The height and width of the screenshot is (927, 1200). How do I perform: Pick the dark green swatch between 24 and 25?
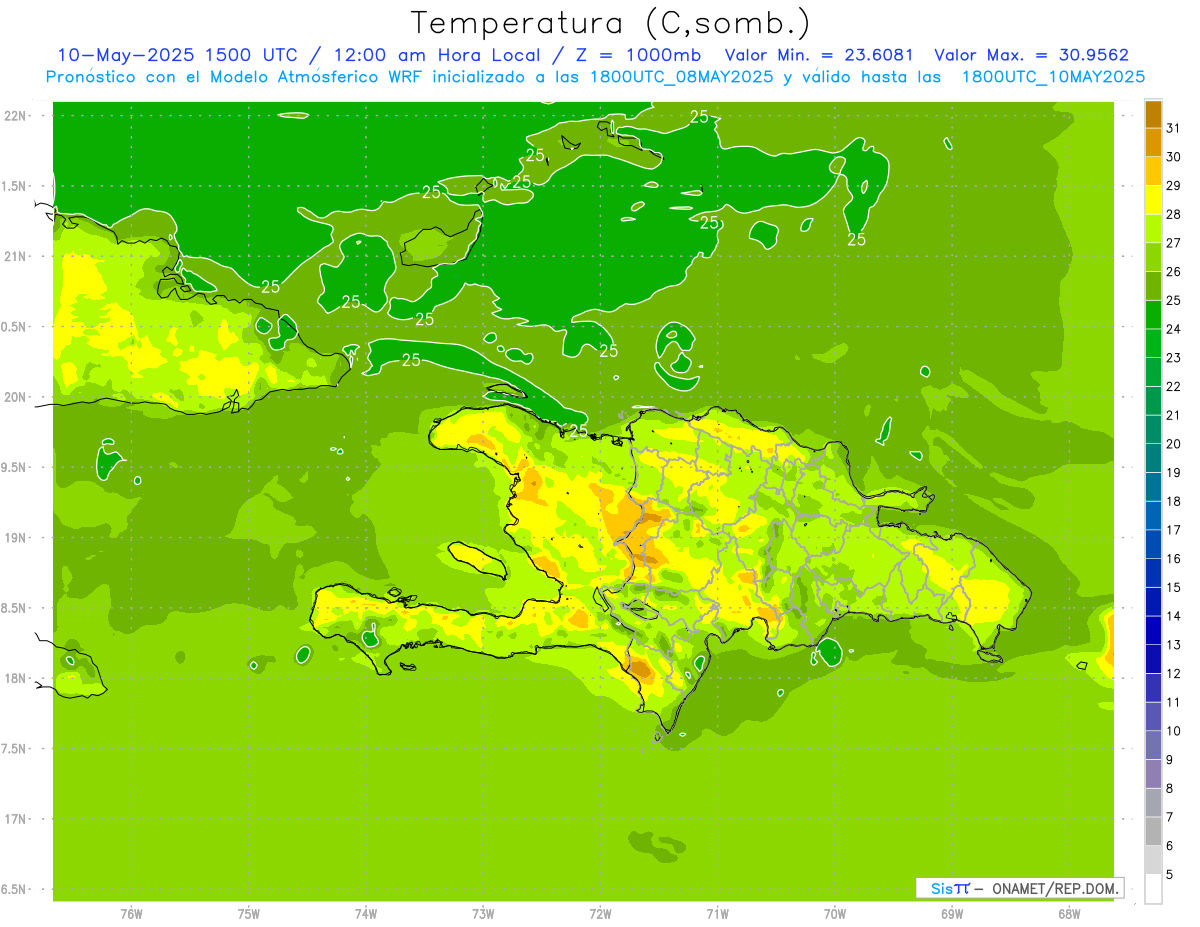[x=1153, y=315]
